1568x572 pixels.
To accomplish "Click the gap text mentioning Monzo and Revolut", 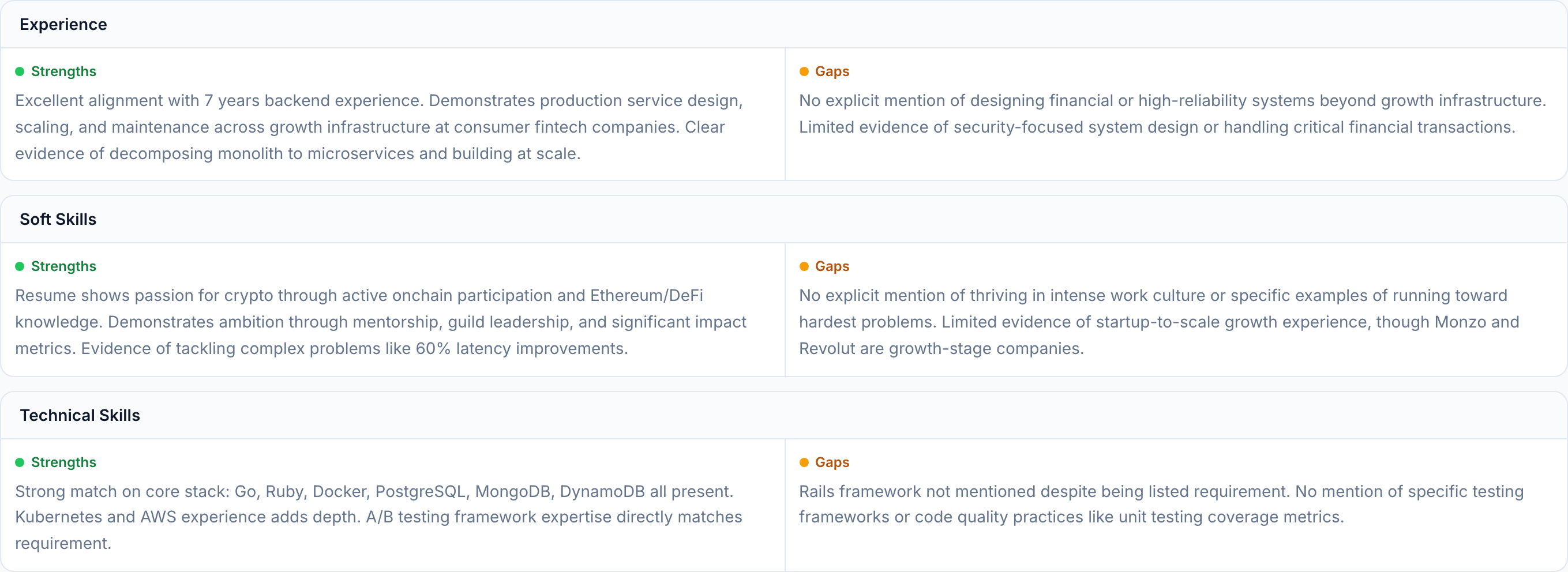I will [1158, 322].
